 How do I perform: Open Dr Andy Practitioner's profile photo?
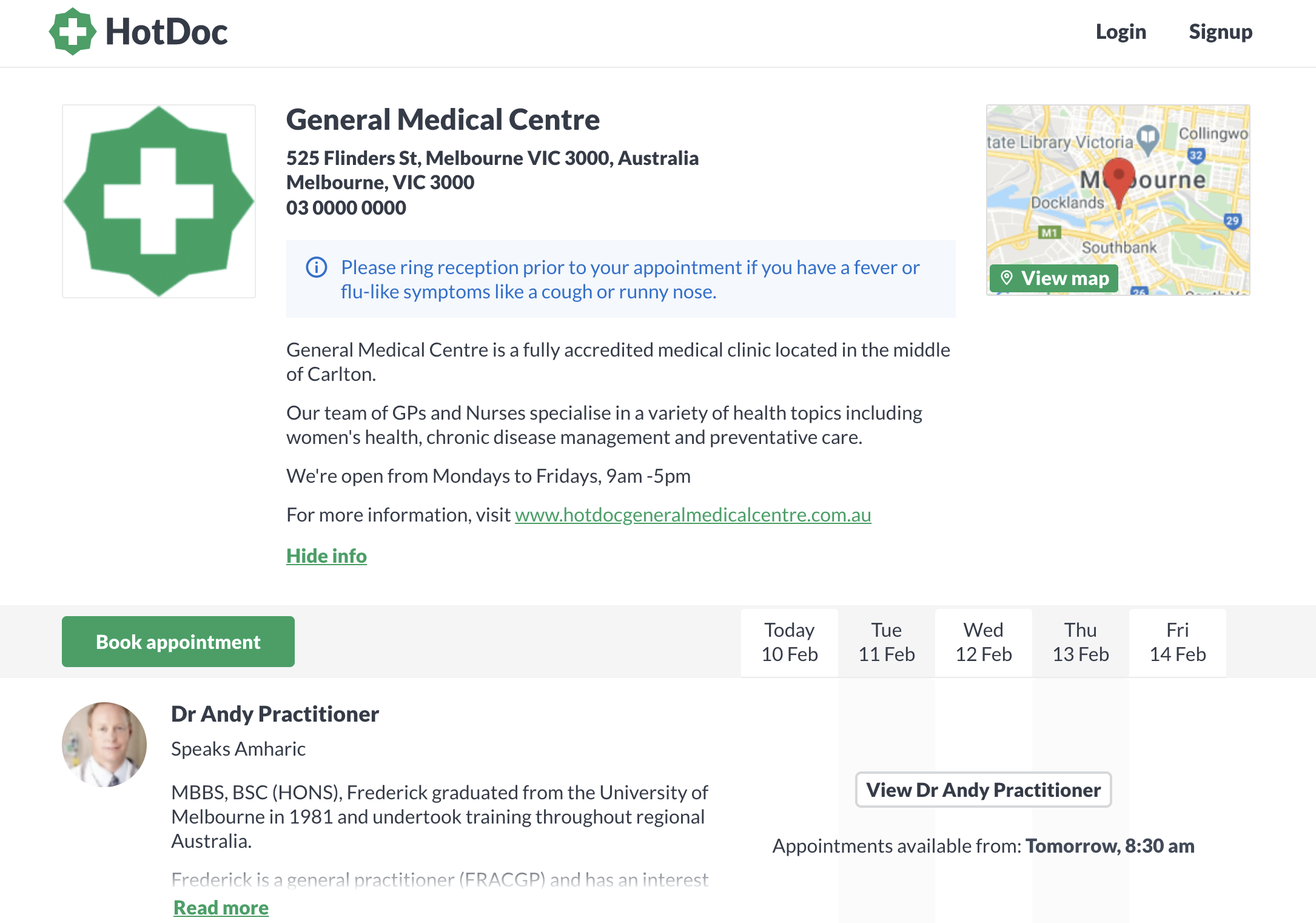[104, 745]
